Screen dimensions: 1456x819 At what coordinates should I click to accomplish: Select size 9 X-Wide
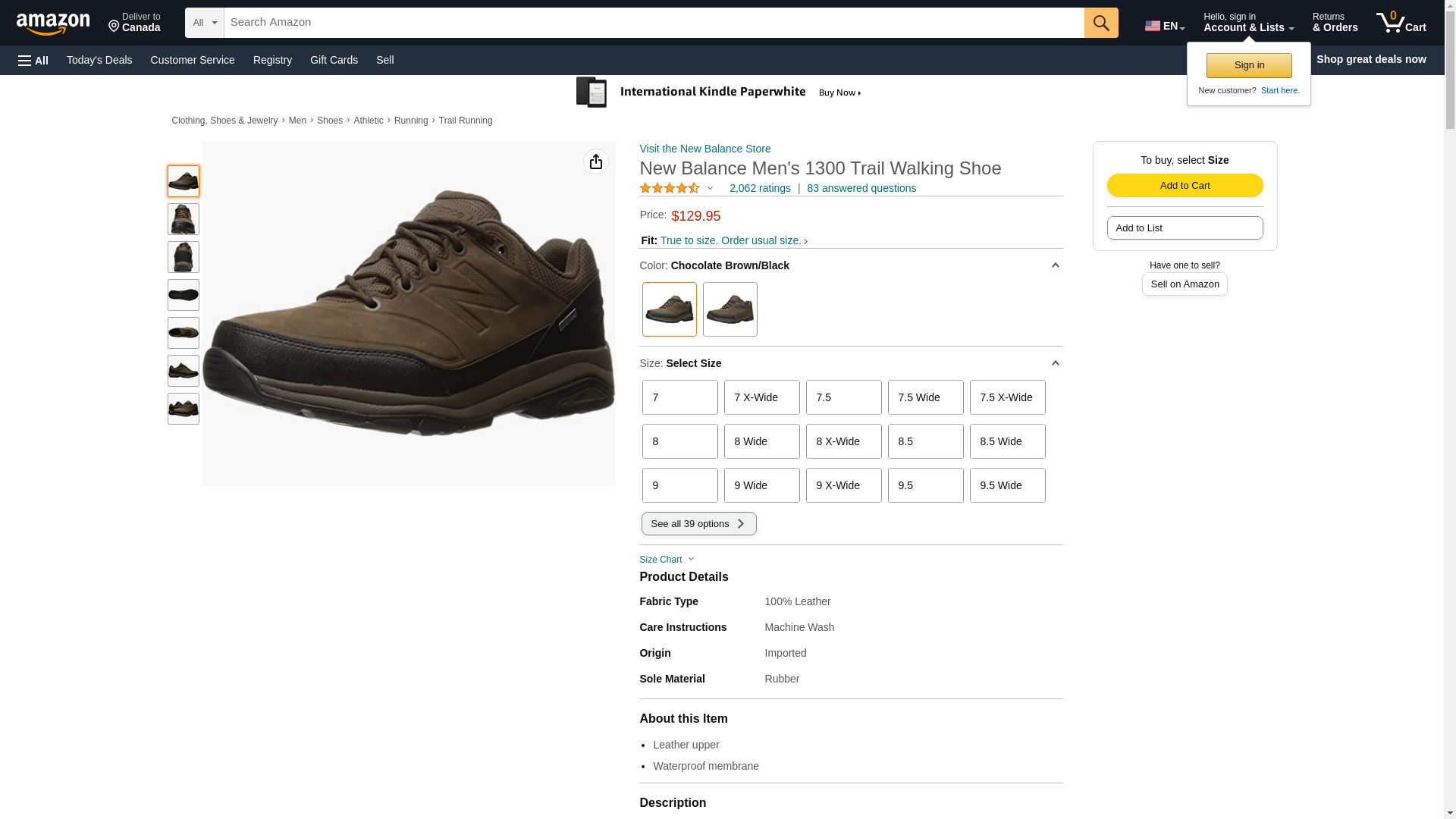[843, 485]
